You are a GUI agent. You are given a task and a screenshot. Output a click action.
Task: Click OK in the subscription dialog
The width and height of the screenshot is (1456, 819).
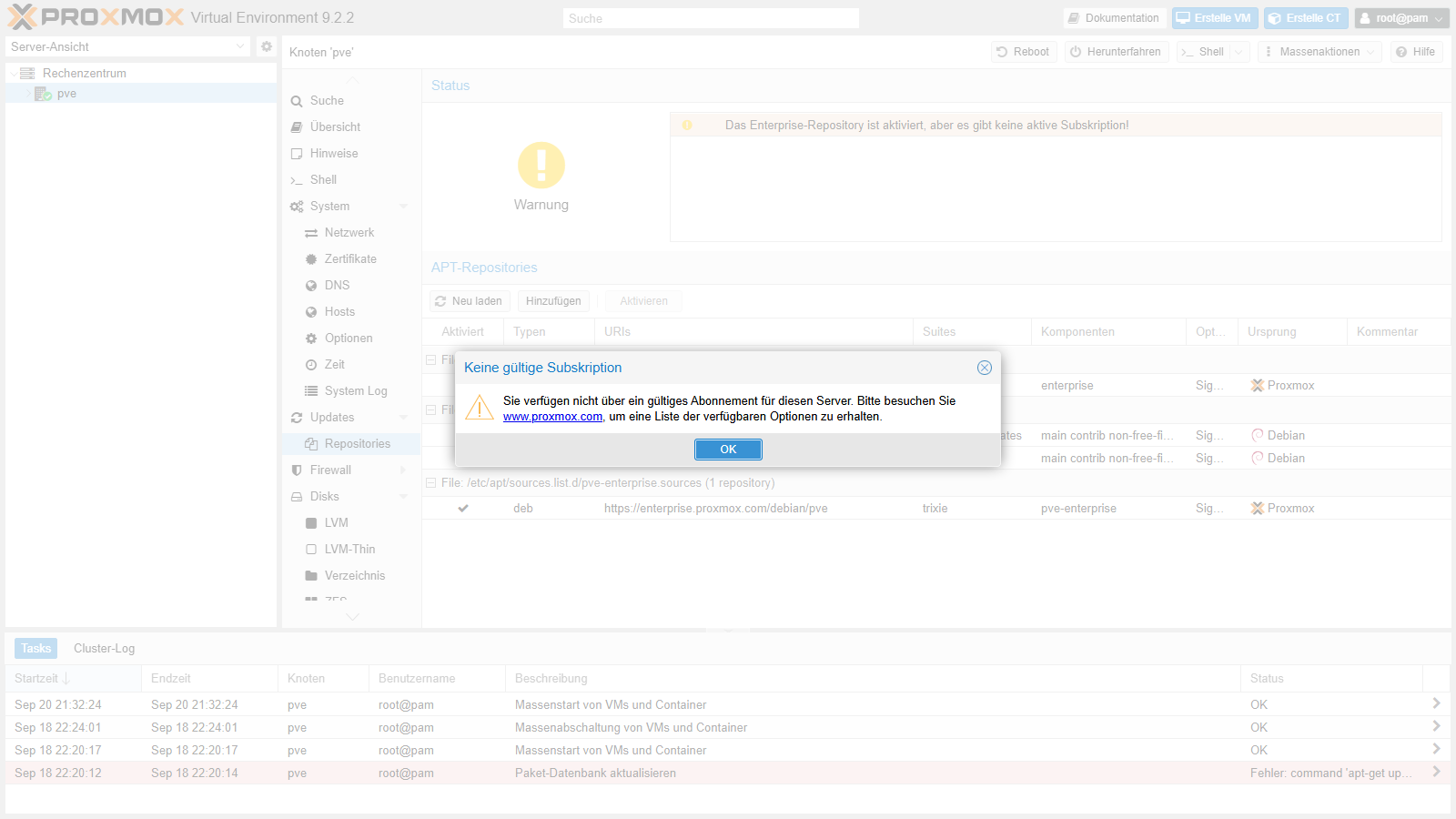click(728, 450)
